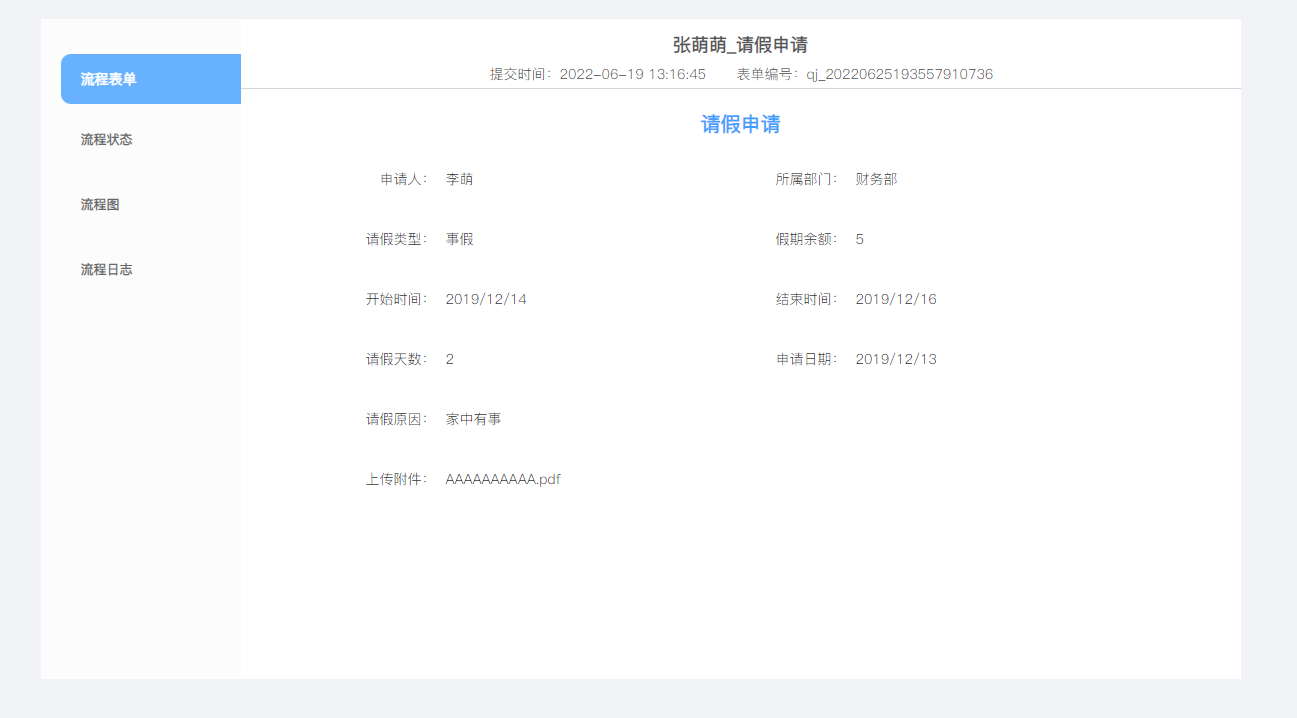
Task: Click department value 财务部
Action: (x=876, y=179)
